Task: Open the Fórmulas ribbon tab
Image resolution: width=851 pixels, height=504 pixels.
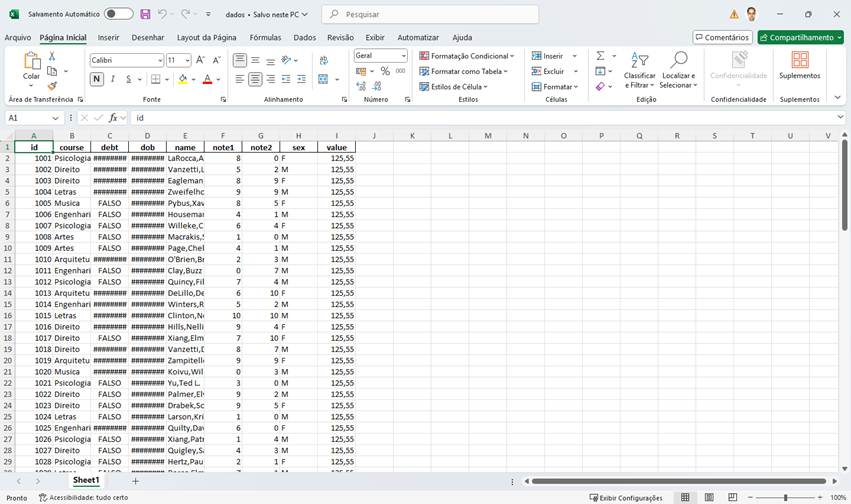Action: pyautogui.click(x=265, y=37)
